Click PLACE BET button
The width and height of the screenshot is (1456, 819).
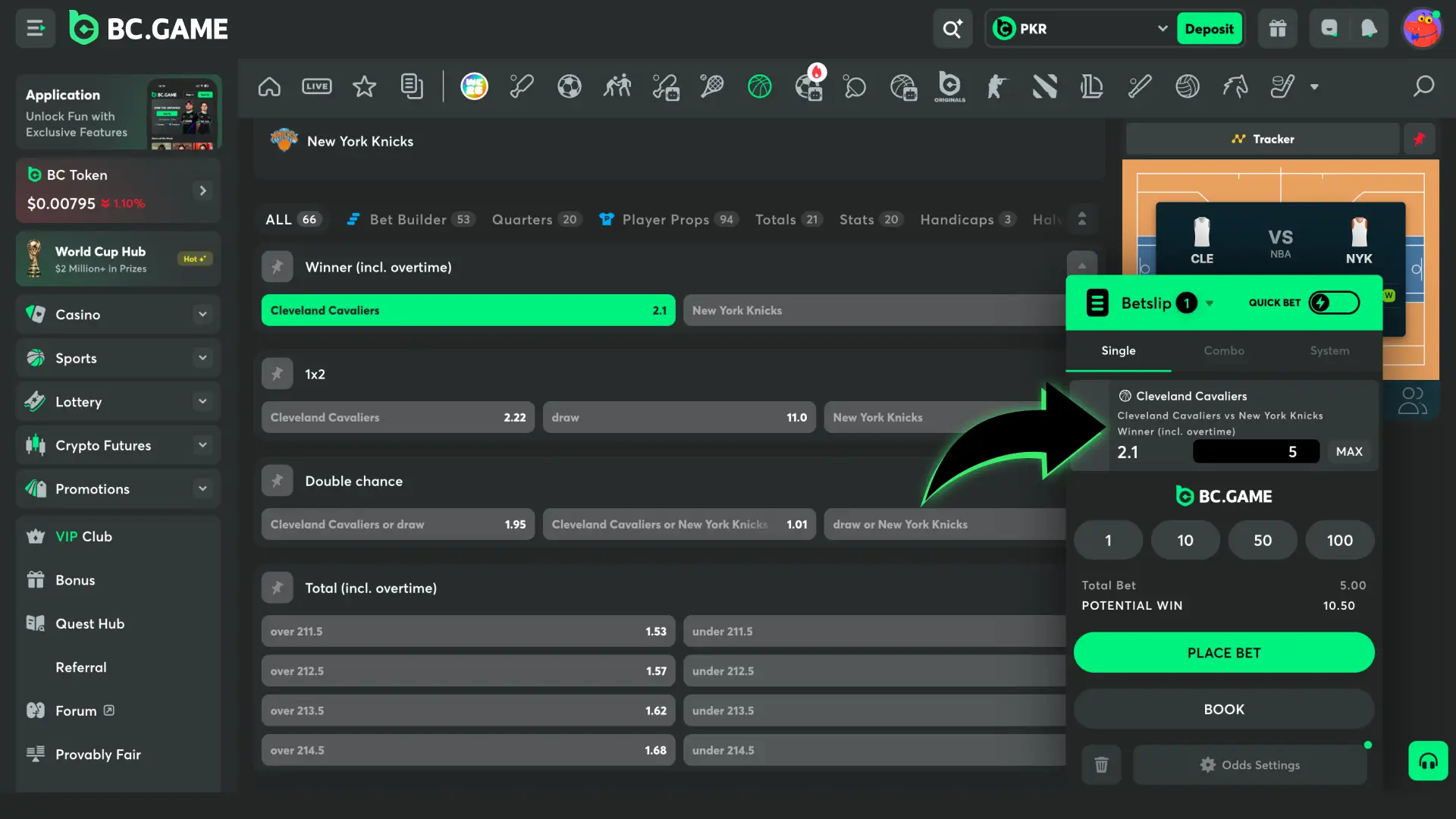pos(1224,653)
